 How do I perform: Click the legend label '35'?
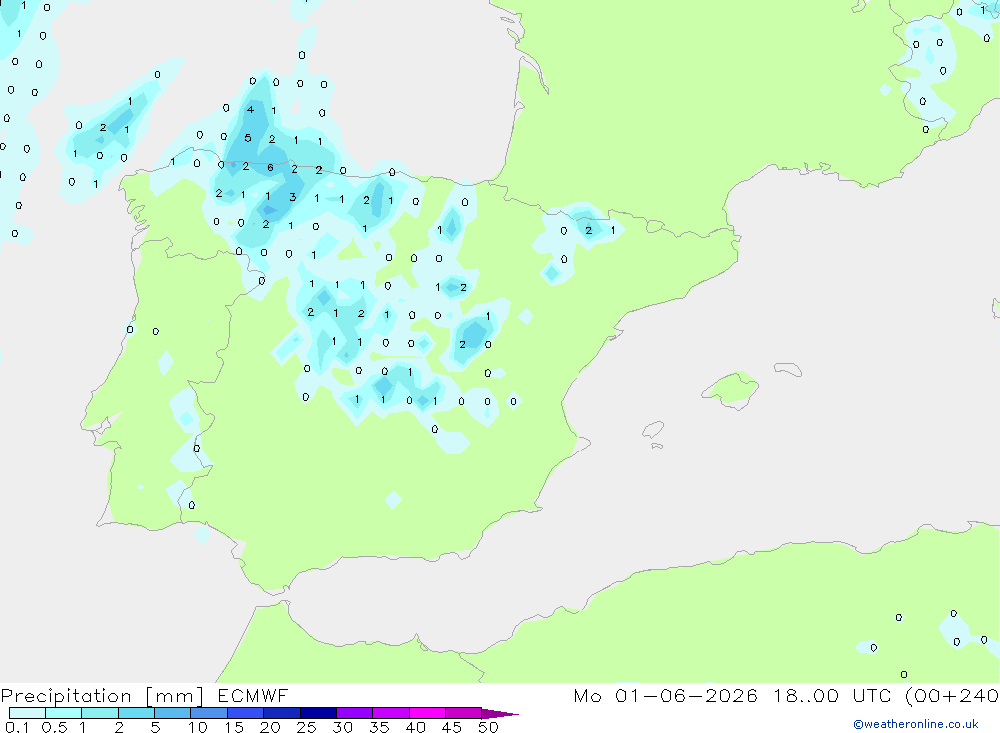(379, 727)
